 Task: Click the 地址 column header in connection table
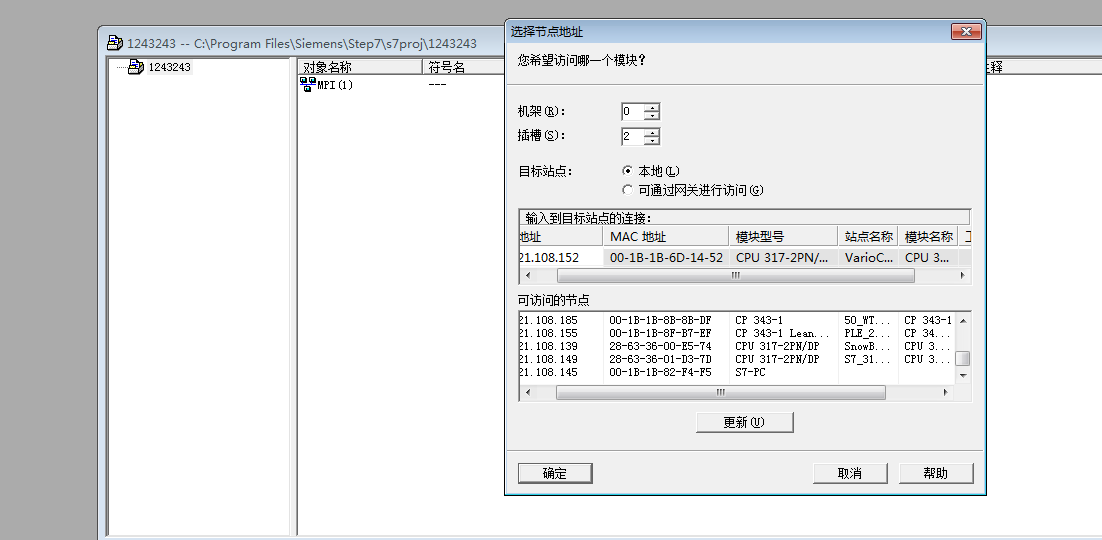coord(561,237)
